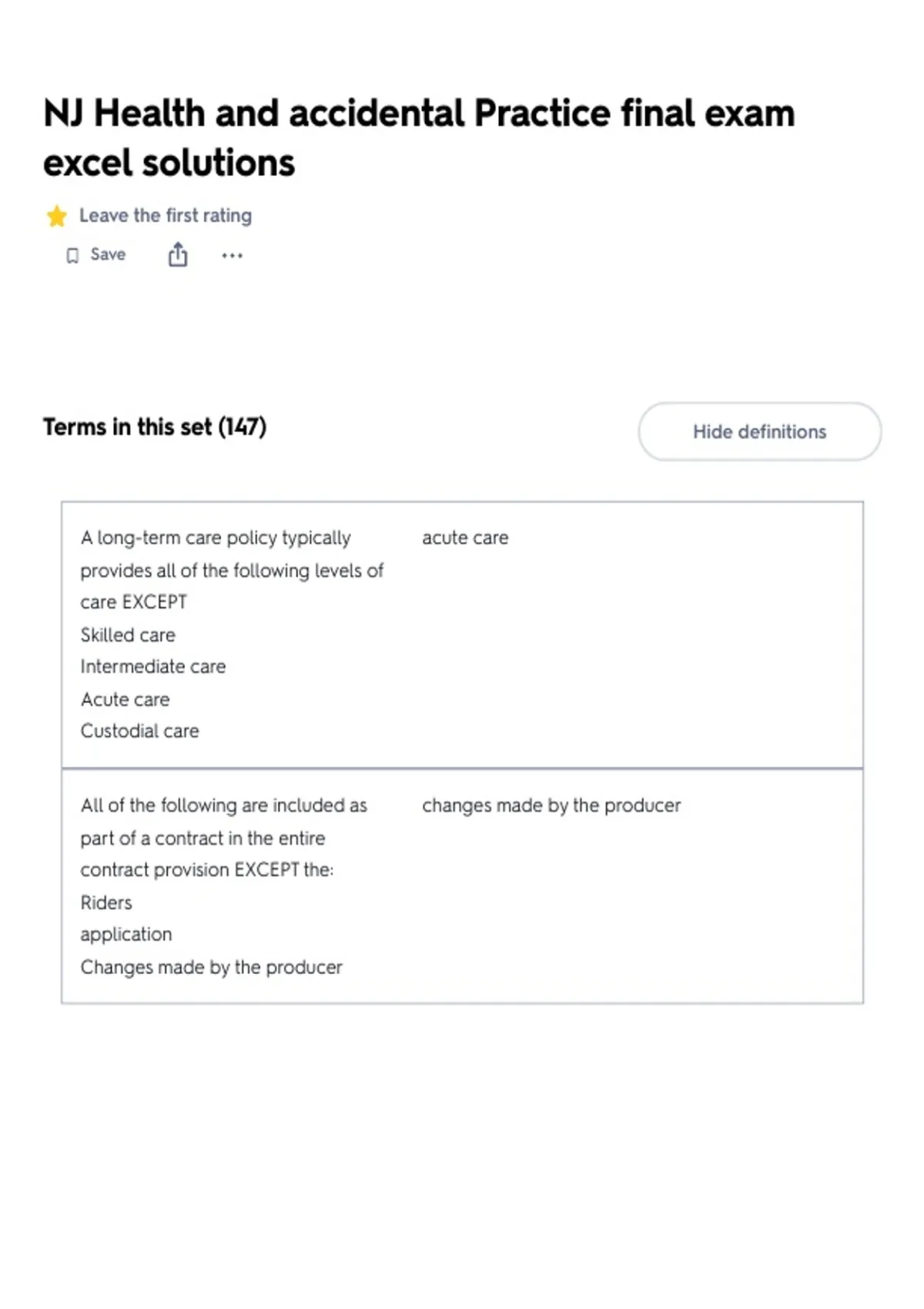This screenshot has height=1309, width=924.
Task: Click Changes made by the producer option
Action: point(211,967)
